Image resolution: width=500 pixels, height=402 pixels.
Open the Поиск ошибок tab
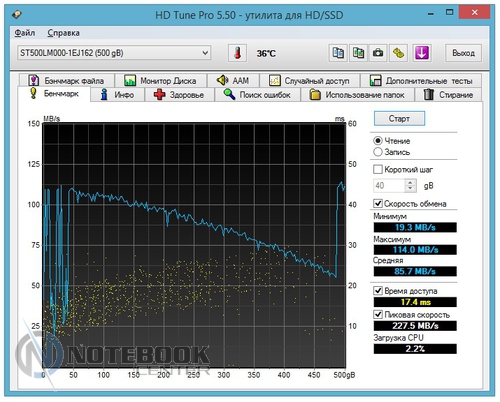coord(257,95)
